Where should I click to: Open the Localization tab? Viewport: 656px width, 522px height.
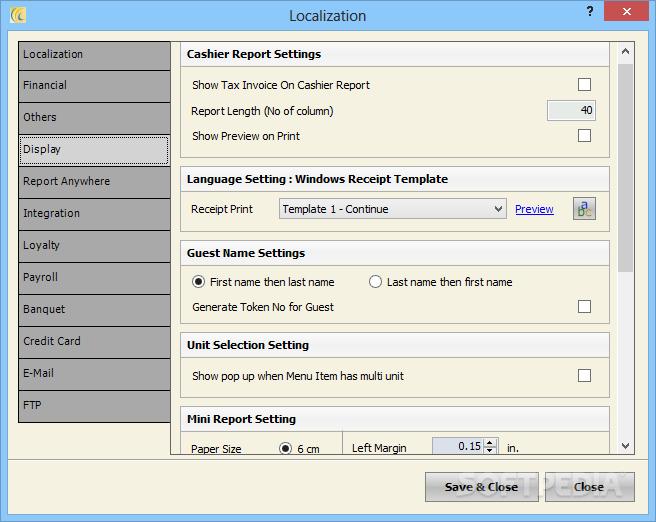coord(95,56)
